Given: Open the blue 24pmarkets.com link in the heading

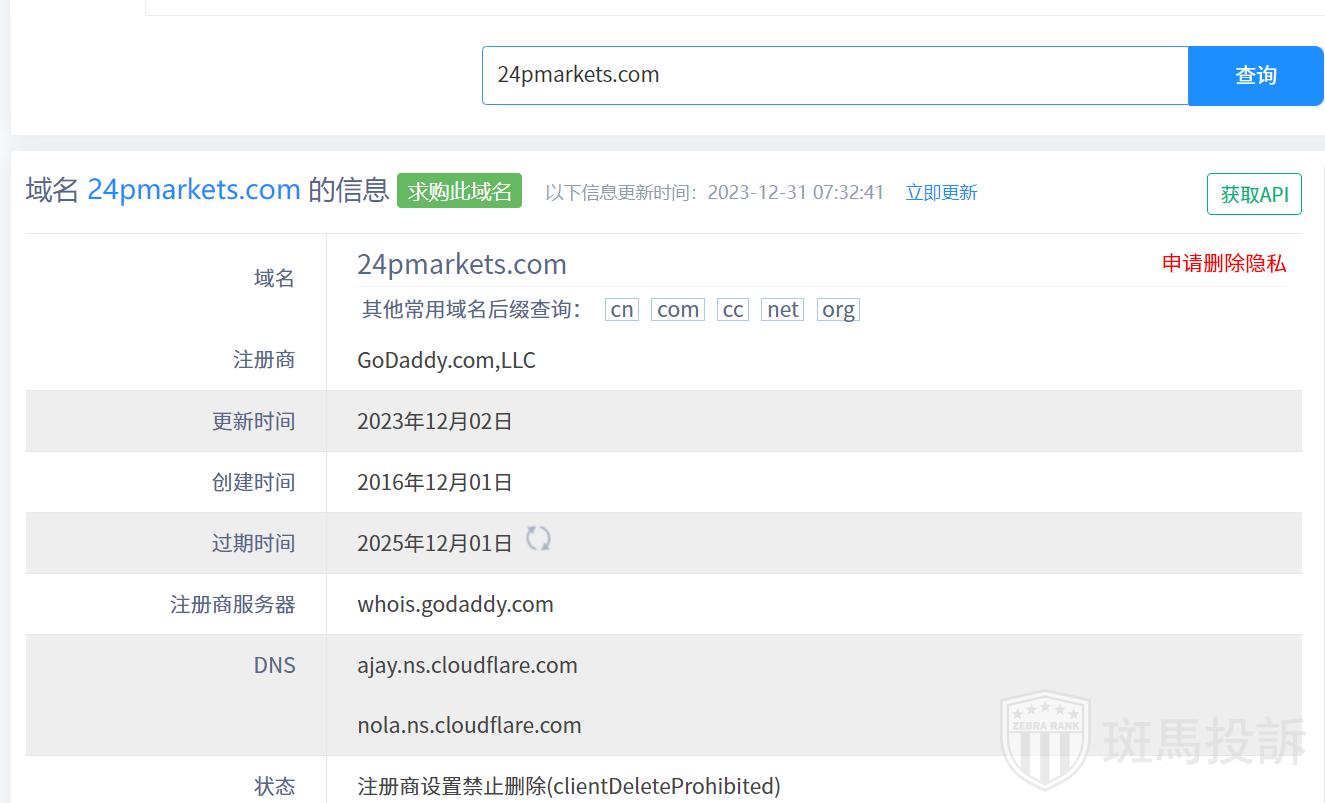Looking at the screenshot, I should [194, 189].
